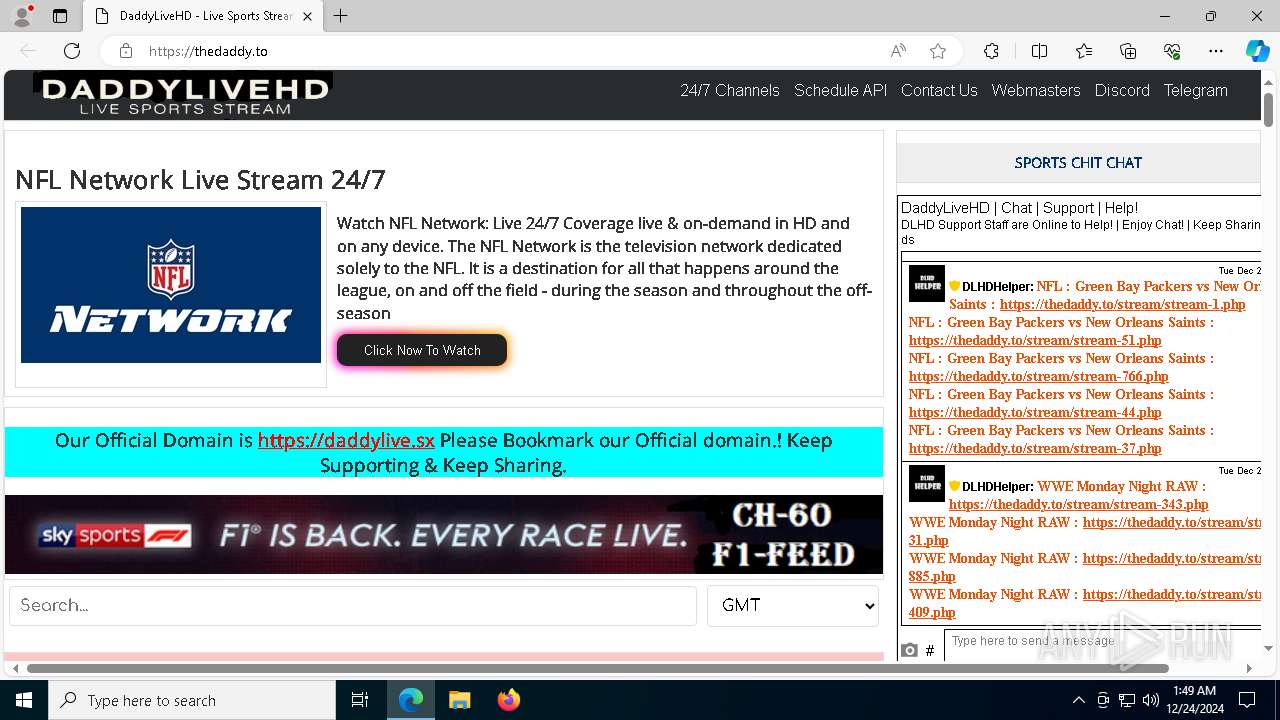This screenshot has height=720, width=1280.
Task: Open the 24/7 Channels menu item
Action: point(730,90)
